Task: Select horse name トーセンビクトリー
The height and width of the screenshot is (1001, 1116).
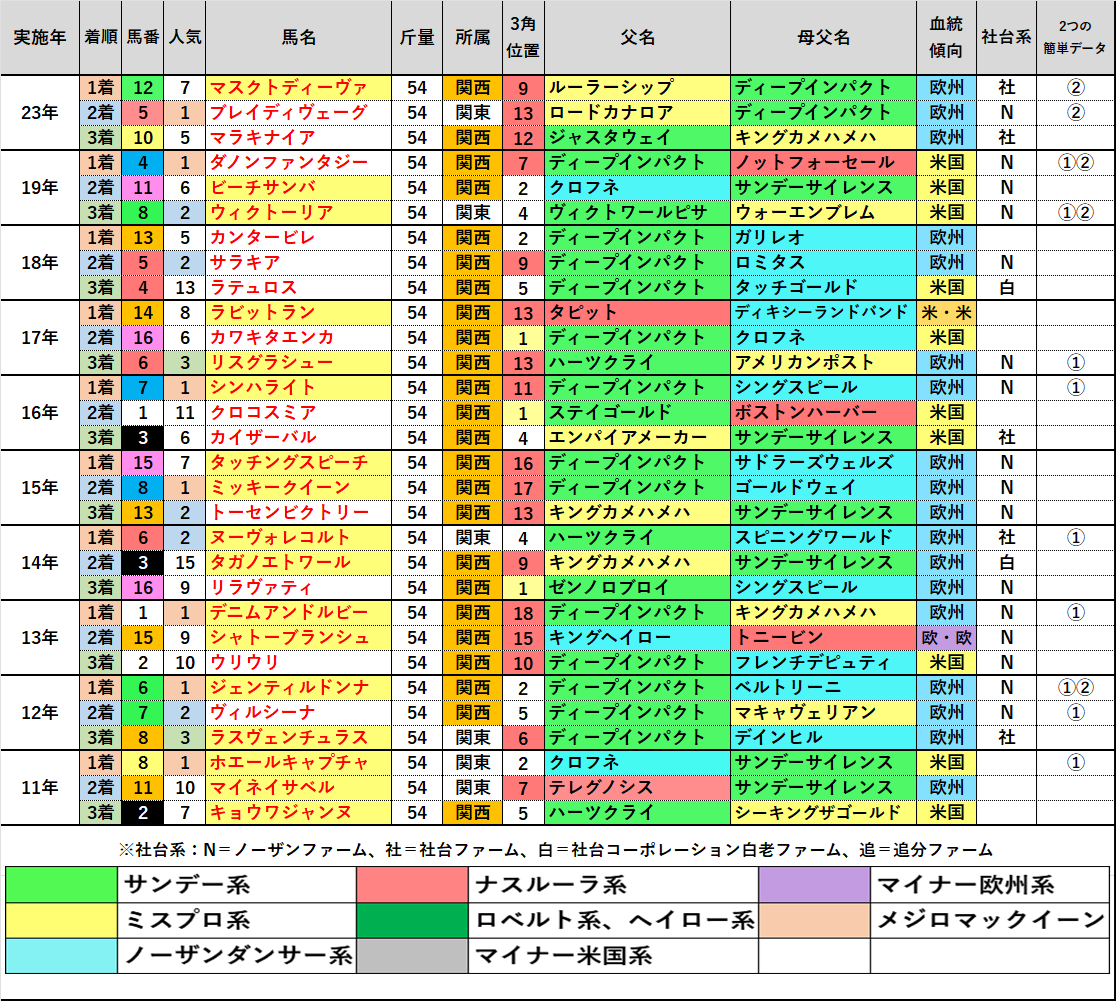Action: point(298,513)
